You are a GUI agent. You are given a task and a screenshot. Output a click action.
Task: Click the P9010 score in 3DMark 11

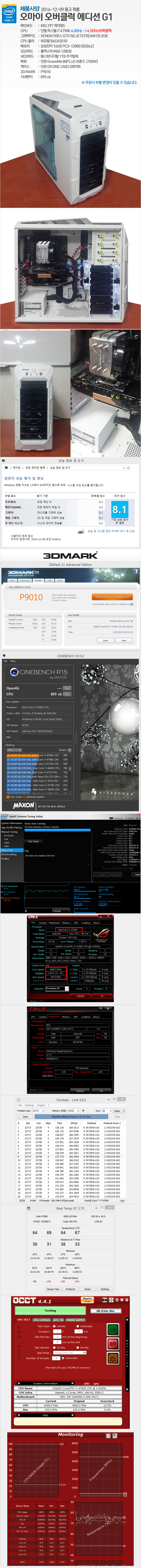31,597
